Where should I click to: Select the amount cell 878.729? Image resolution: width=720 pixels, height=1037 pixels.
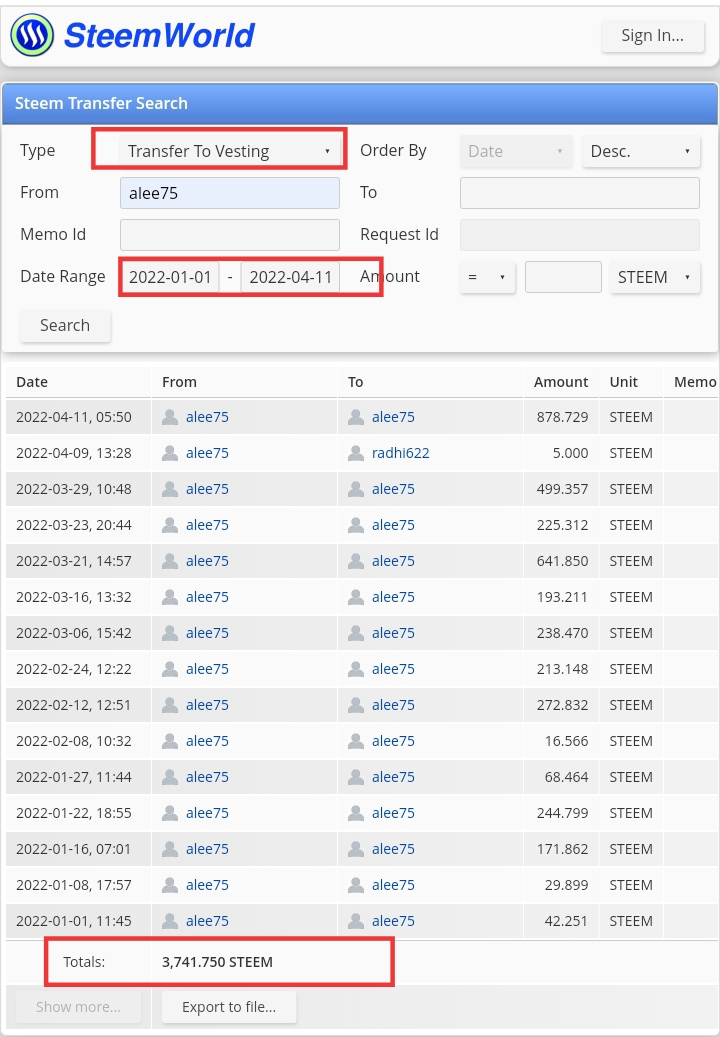click(563, 417)
